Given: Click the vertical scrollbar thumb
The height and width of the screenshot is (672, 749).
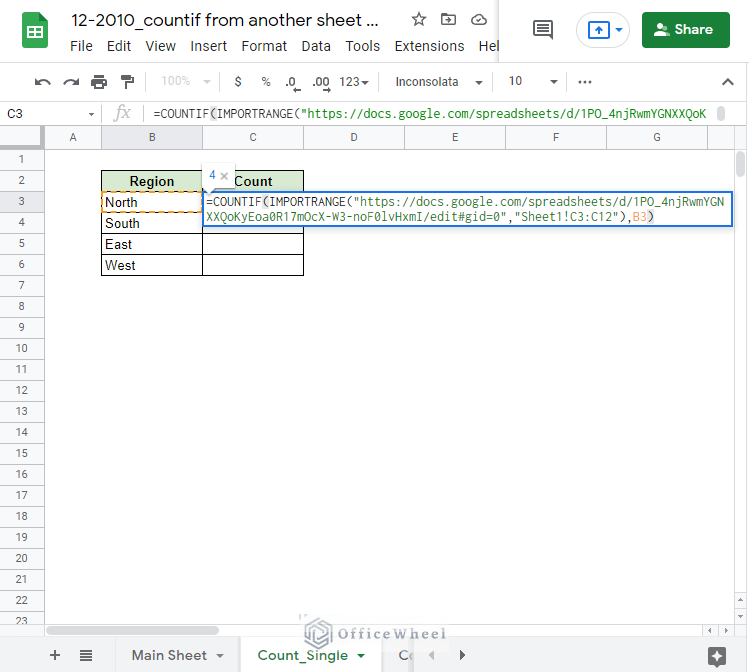Looking at the screenshot, I should coord(740,164).
